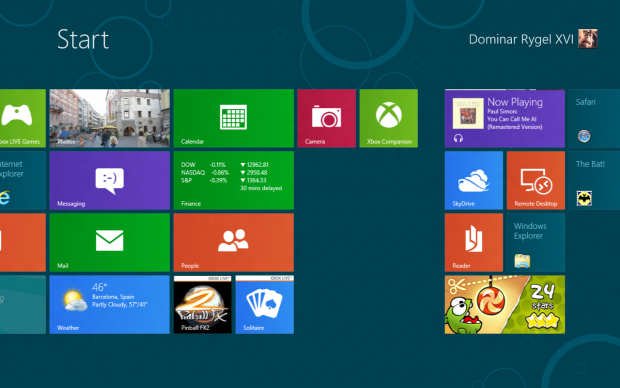Open the SkyDrive tile

(x=474, y=180)
